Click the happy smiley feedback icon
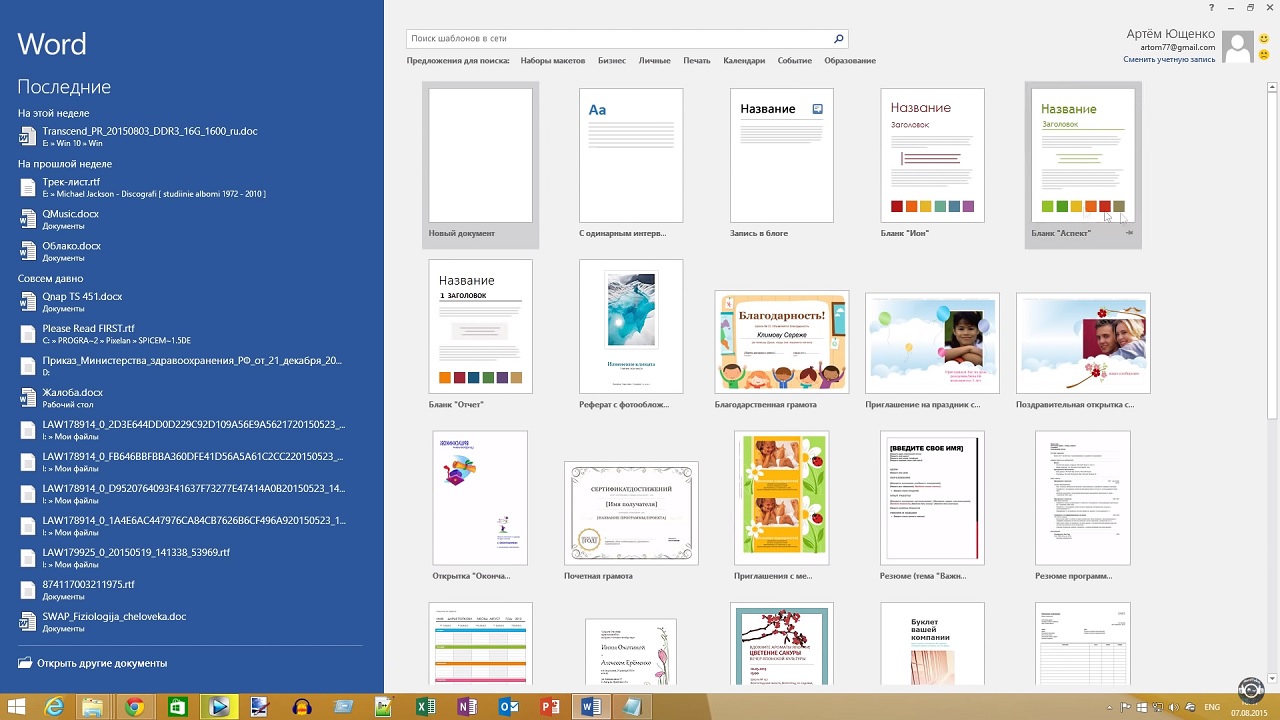This screenshot has width=1280, height=720. (x=1264, y=39)
